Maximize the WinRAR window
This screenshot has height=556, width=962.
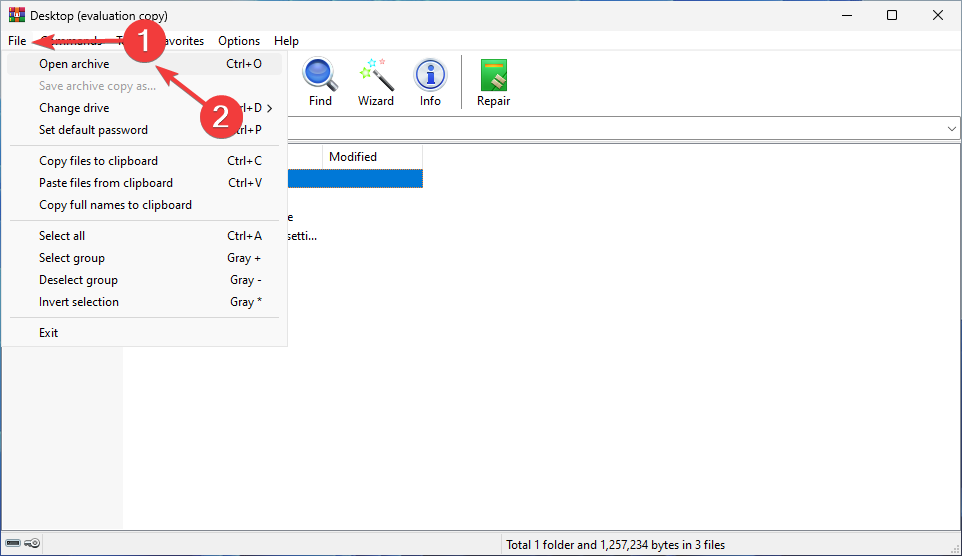pos(892,15)
